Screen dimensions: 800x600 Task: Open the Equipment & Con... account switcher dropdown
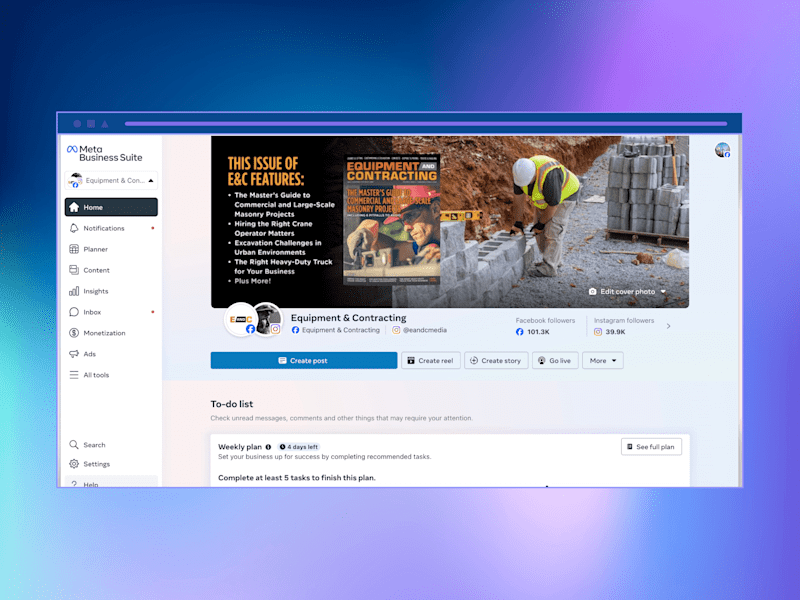point(111,180)
